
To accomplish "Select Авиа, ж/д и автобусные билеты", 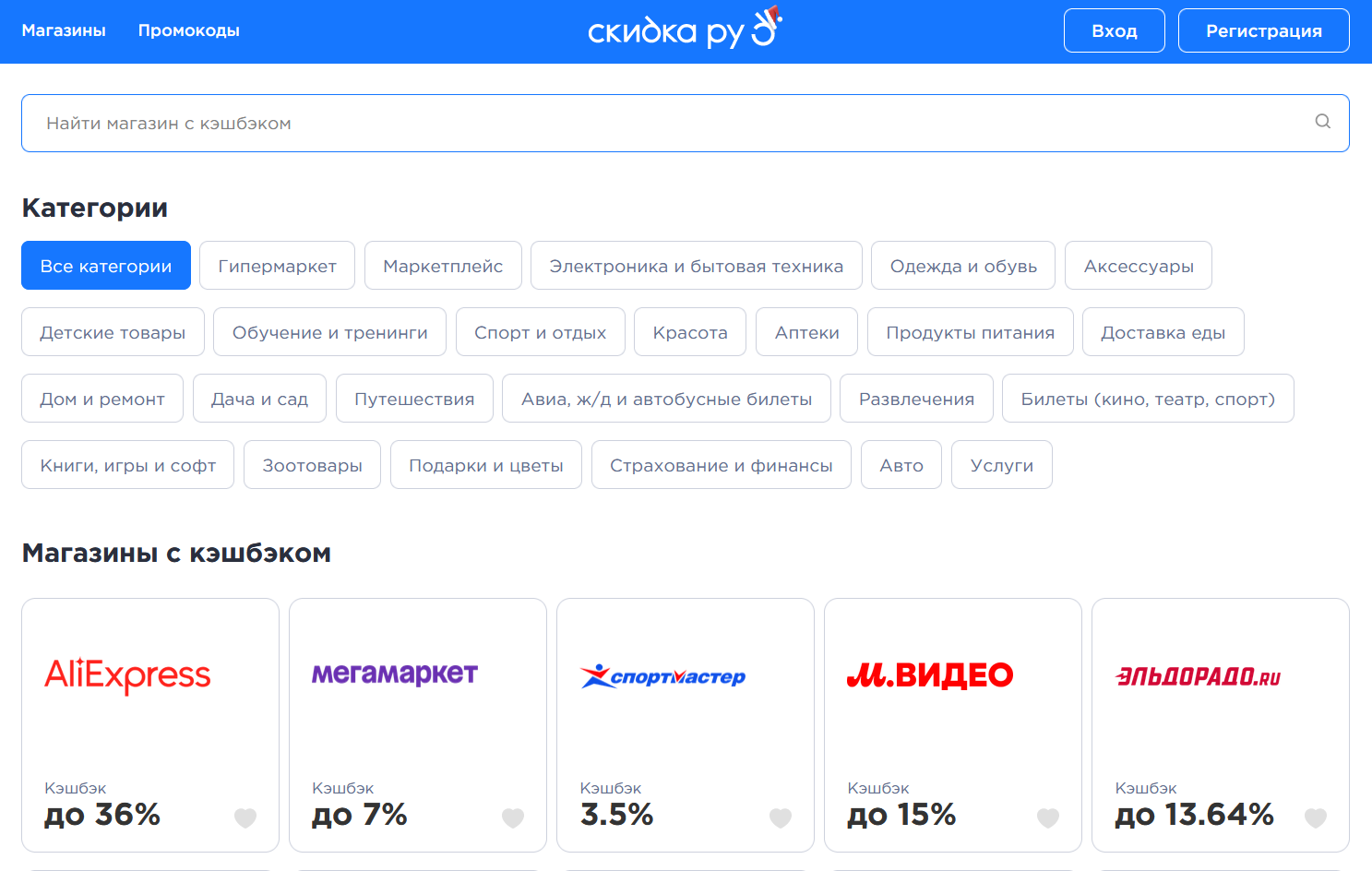I will click(x=667, y=399).
